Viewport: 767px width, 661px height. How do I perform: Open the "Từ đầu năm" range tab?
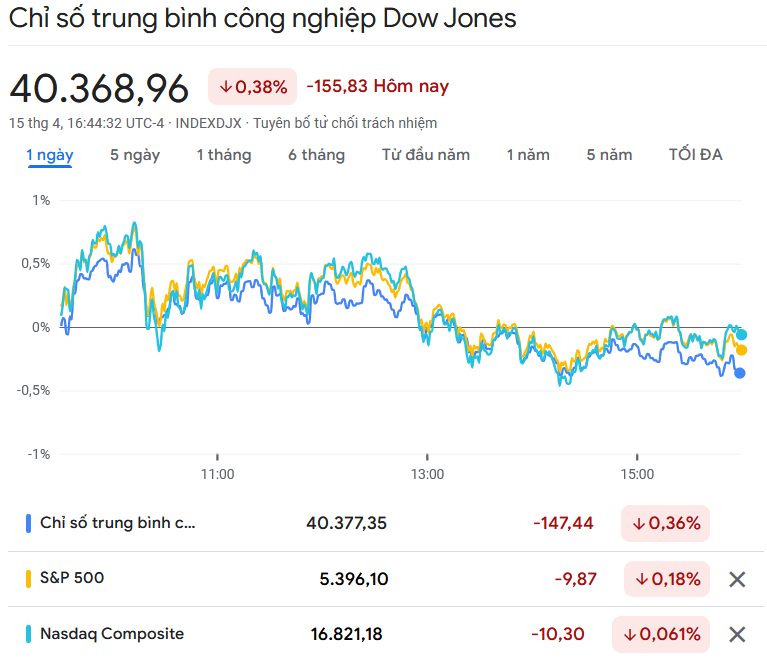(426, 155)
